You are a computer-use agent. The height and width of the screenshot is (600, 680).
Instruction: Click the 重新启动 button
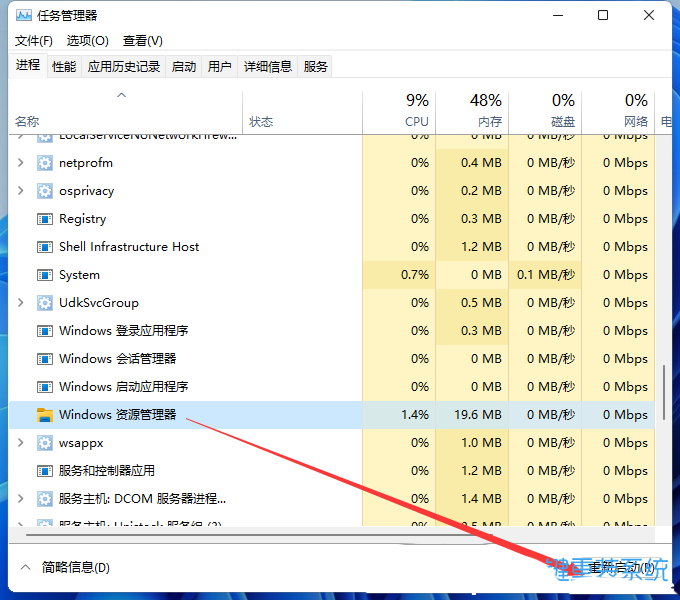621,567
